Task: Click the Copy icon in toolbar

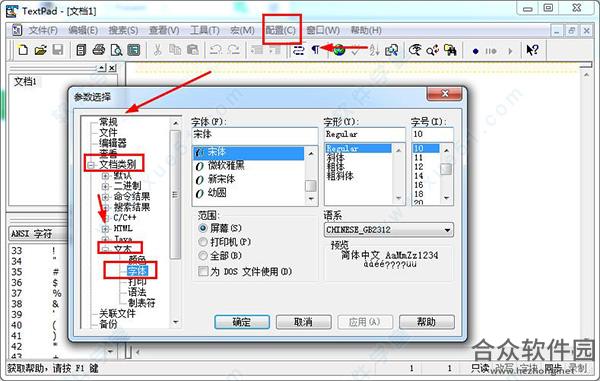Action: click(x=175, y=50)
